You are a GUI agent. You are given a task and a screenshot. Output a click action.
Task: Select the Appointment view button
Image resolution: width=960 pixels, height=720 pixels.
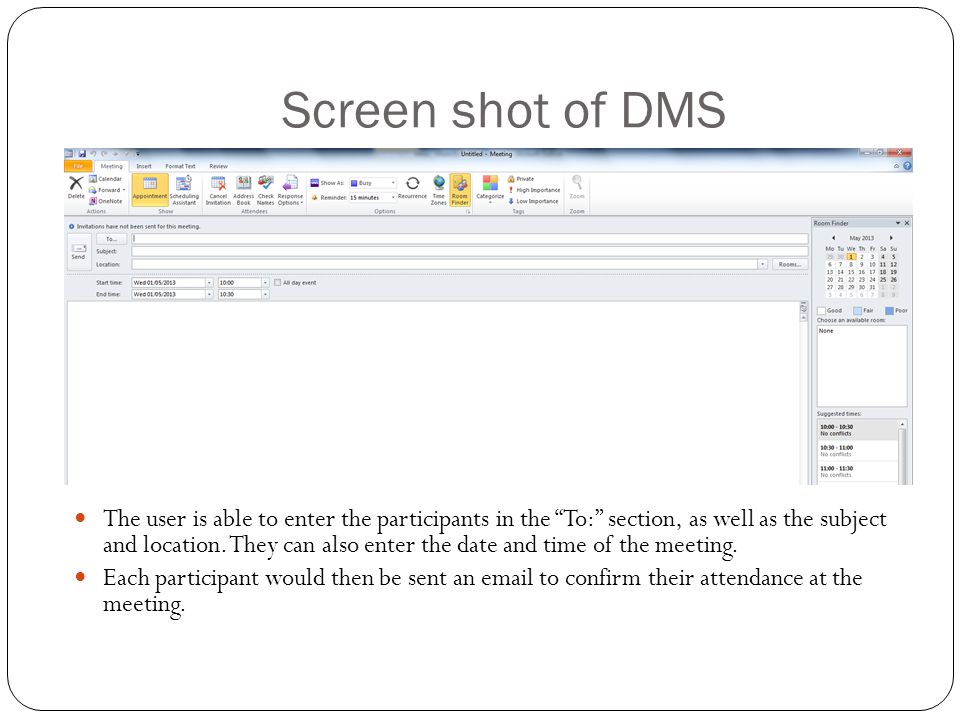(149, 190)
